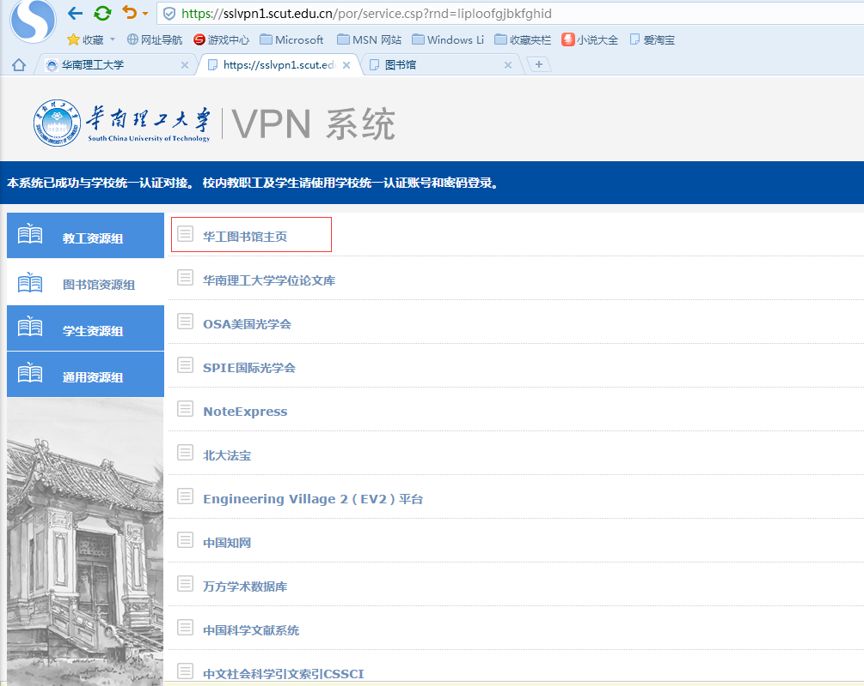Viewport: 864px width, 686px height.
Task: Open the SPIE国际光学会 link
Action: pos(249,368)
